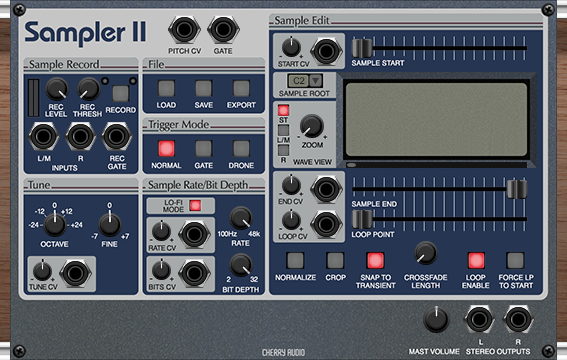Click the REC GATE jack

[117, 137]
